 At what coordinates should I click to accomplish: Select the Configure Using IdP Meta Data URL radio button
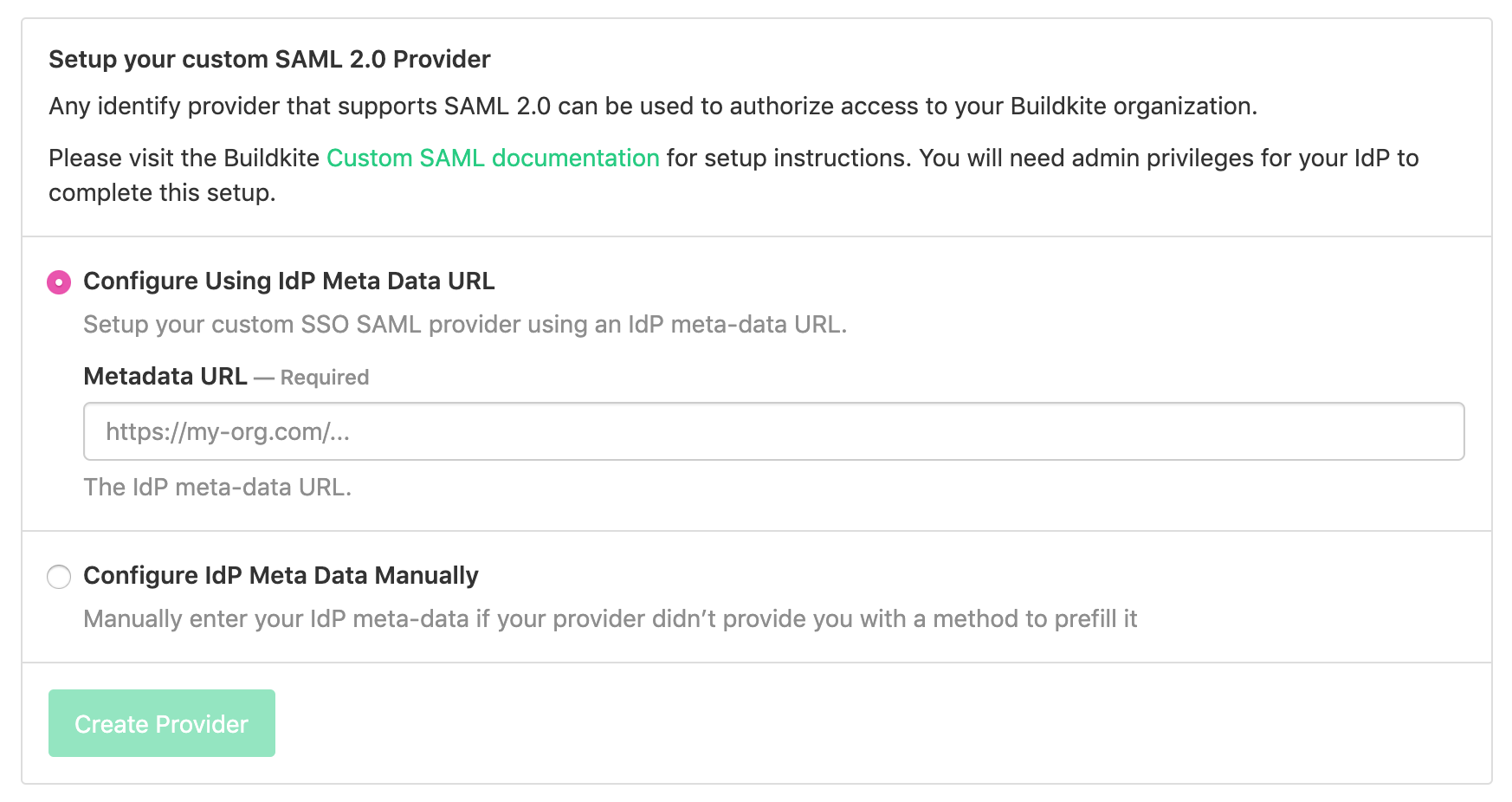[57, 281]
